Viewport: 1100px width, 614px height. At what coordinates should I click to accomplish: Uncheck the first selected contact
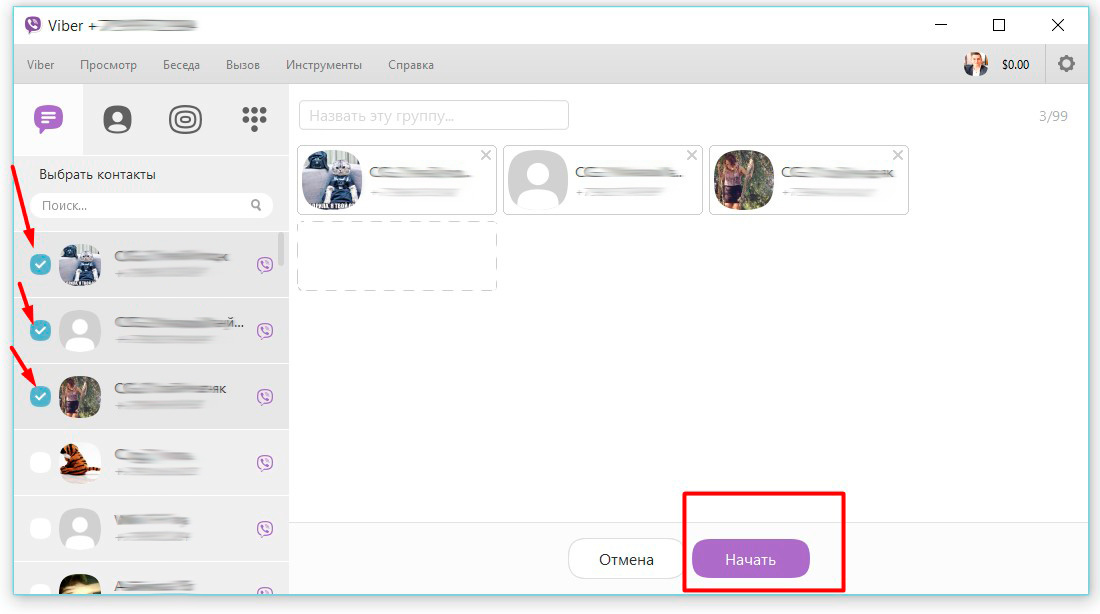click(x=40, y=264)
